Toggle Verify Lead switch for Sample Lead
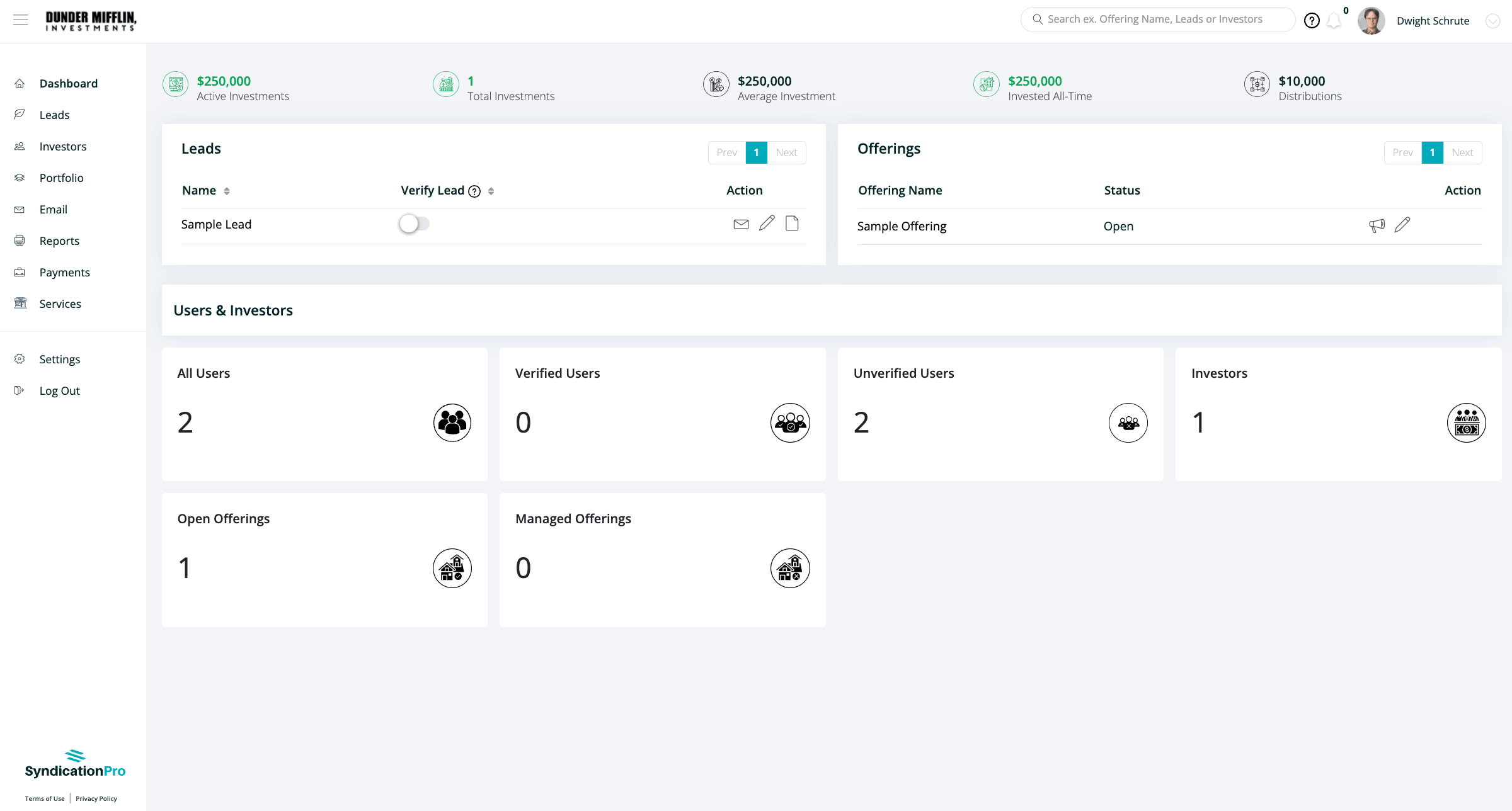This screenshot has width=1512, height=811. coord(414,224)
